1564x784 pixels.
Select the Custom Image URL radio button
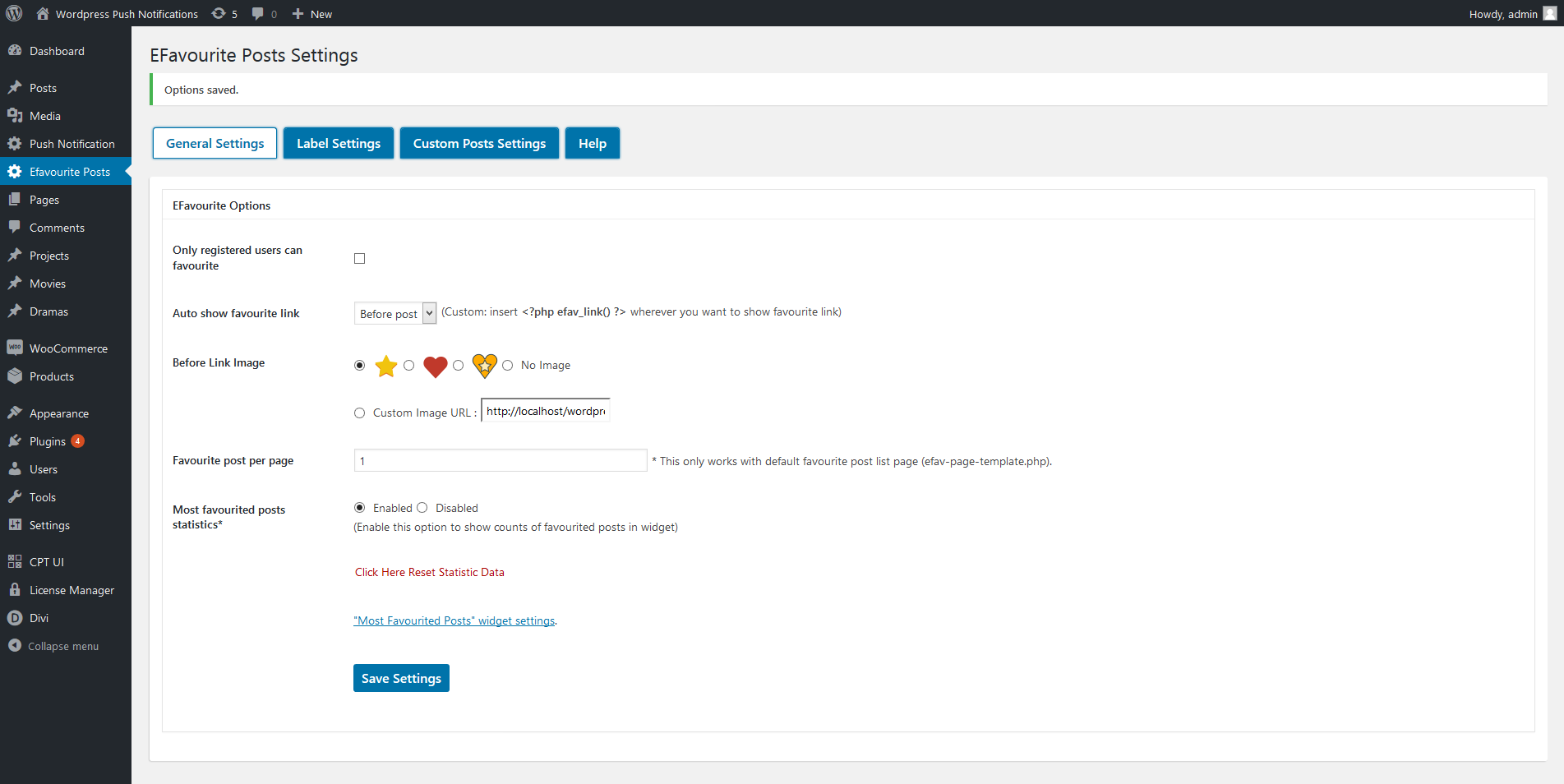359,413
